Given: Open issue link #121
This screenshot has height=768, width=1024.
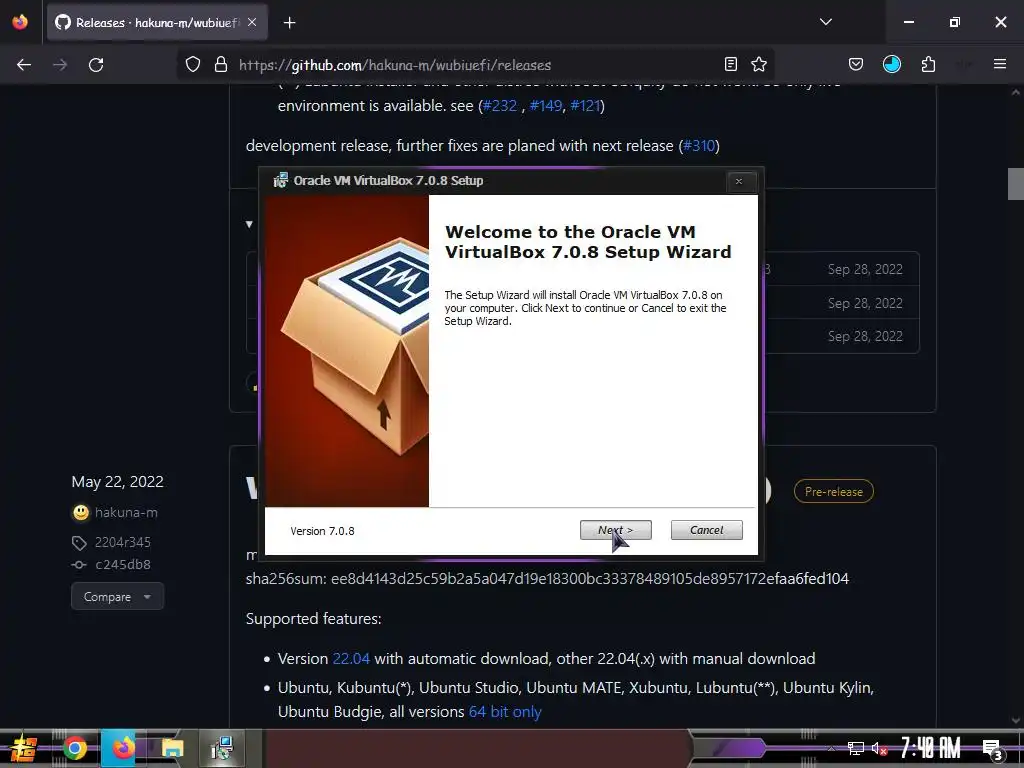Looking at the screenshot, I should click(x=585, y=106).
